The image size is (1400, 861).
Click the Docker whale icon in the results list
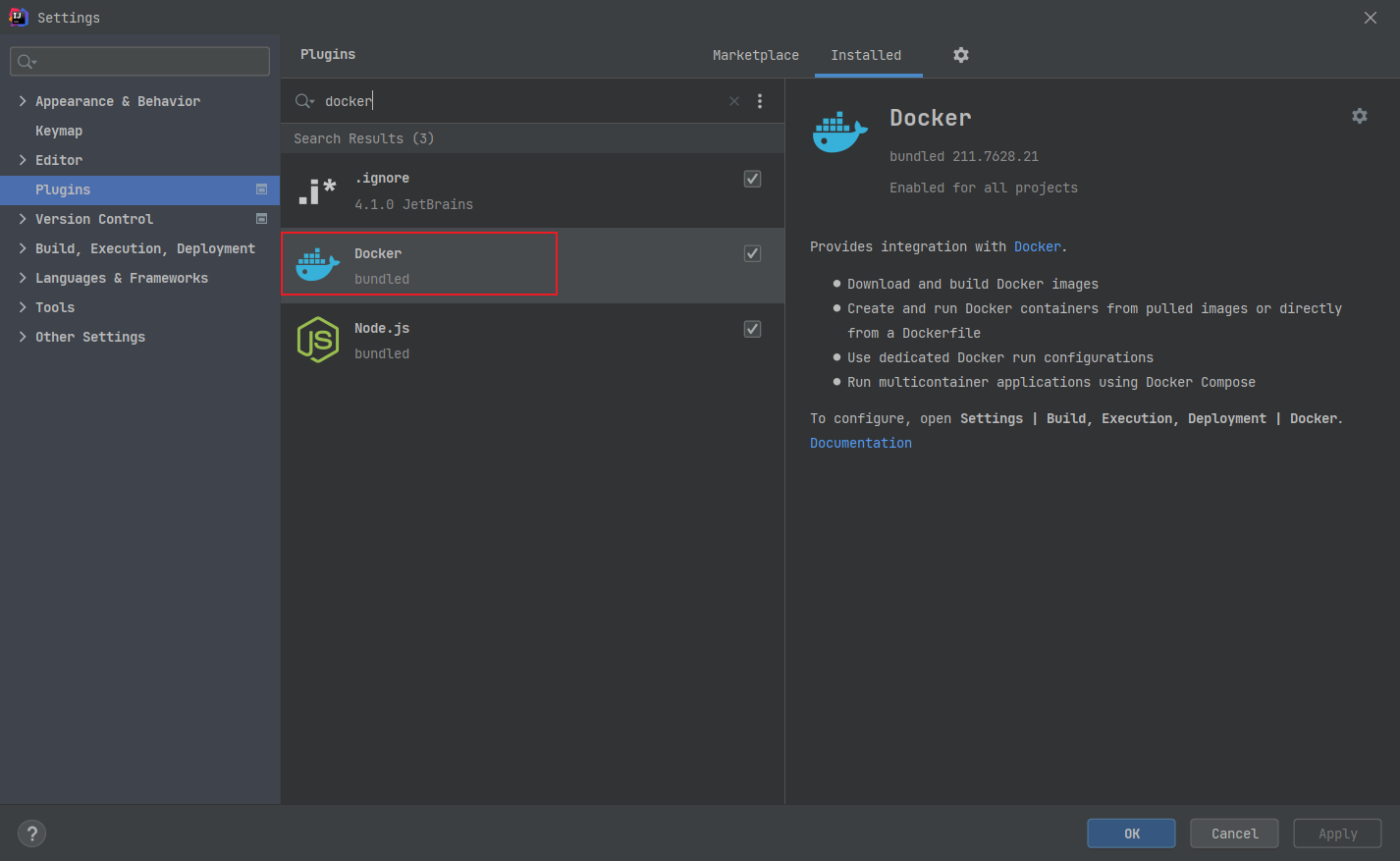tap(317, 264)
